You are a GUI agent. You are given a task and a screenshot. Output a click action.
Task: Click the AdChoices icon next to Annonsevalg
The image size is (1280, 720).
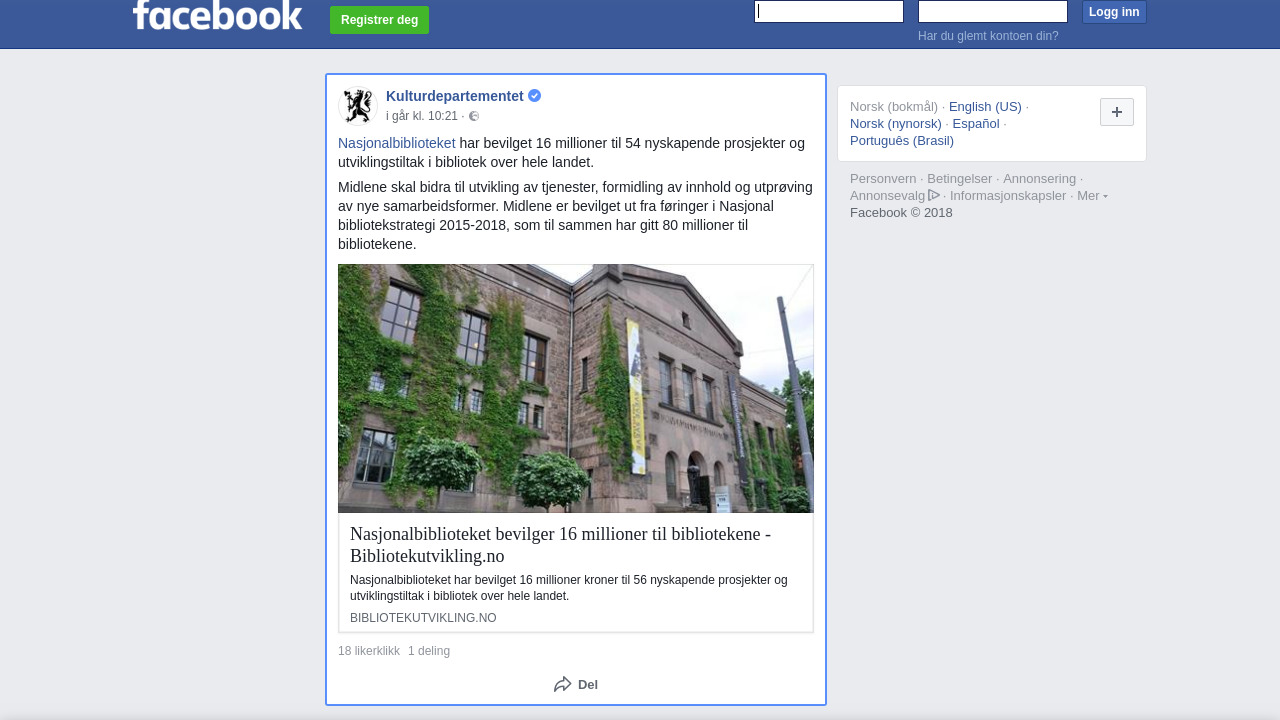click(x=934, y=195)
